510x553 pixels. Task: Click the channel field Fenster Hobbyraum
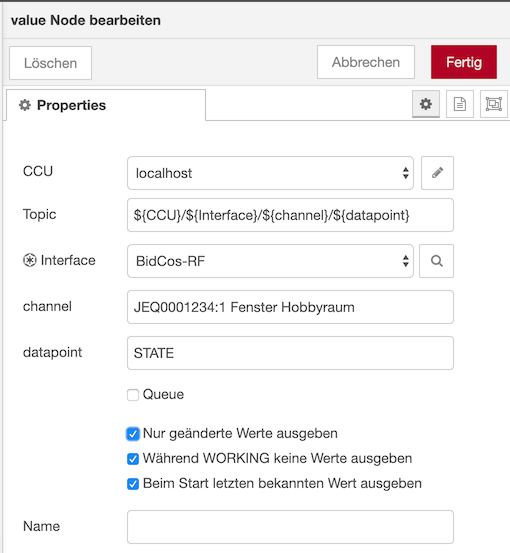[x=290, y=307]
